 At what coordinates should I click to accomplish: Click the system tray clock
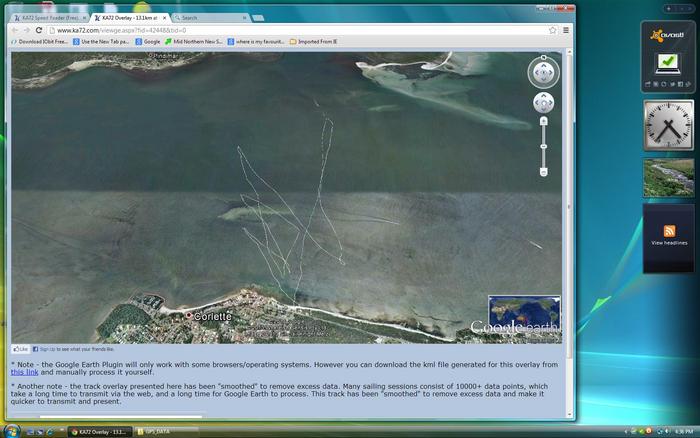point(683,432)
